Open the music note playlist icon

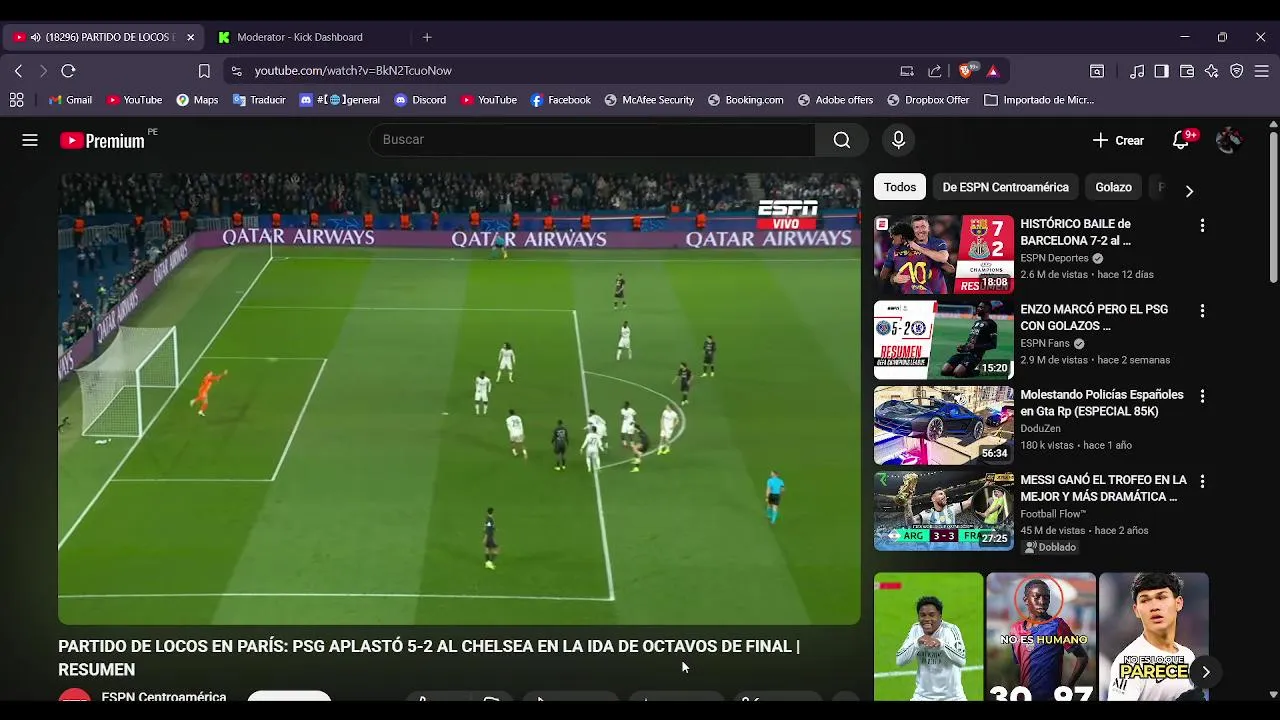coord(1137,71)
